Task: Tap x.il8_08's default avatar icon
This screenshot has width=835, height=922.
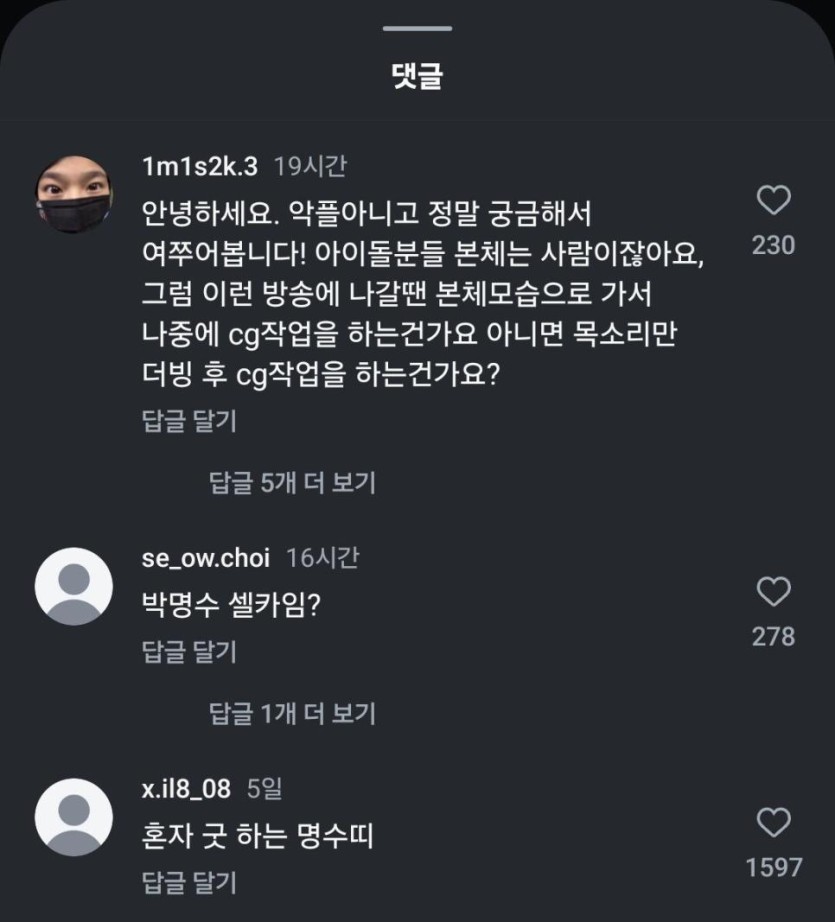Action: pyautogui.click(x=73, y=817)
